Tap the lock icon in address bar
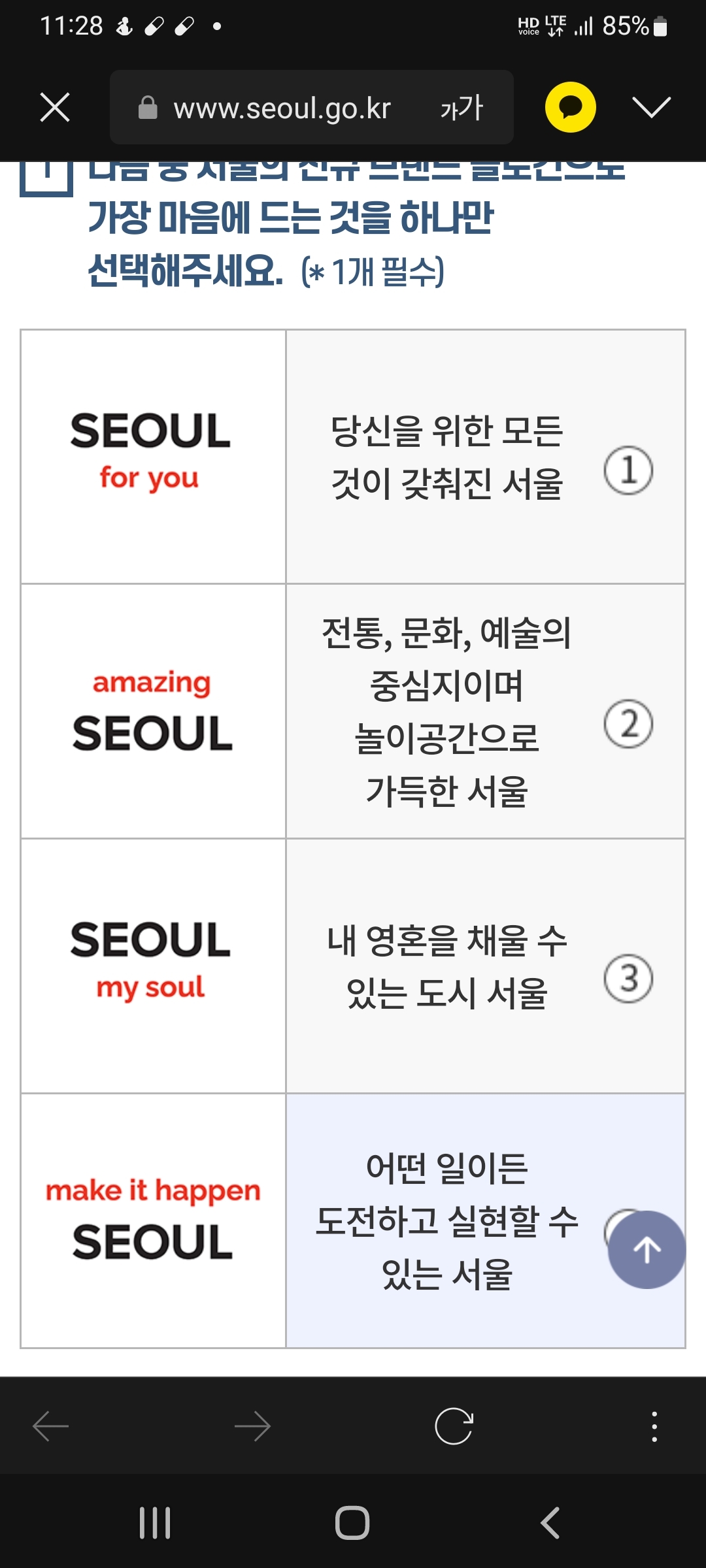Image resolution: width=706 pixels, height=1568 pixels. point(148,108)
